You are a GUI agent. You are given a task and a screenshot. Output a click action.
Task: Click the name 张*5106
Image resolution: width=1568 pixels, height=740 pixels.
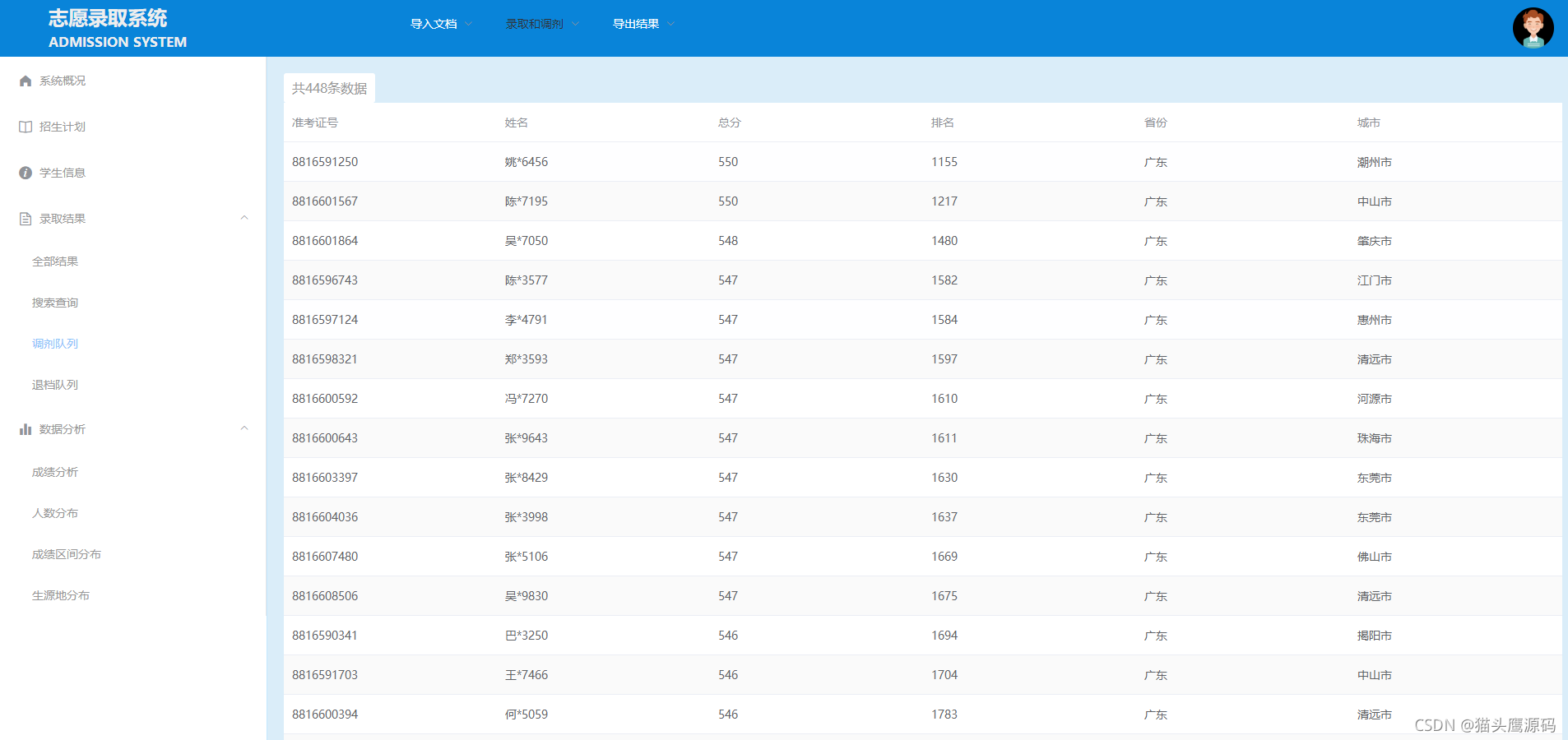(527, 557)
